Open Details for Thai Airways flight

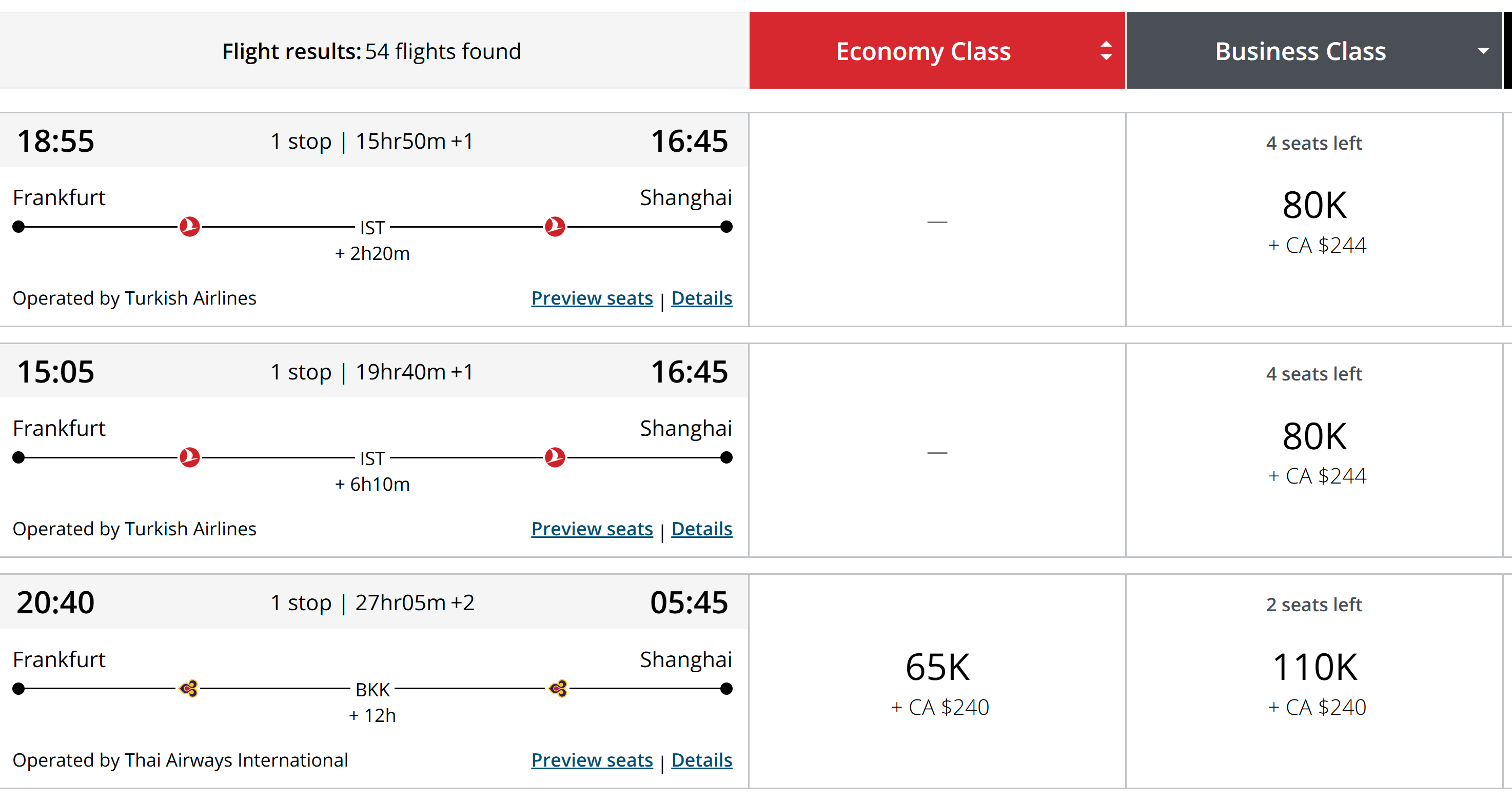(x=701, y=759)
